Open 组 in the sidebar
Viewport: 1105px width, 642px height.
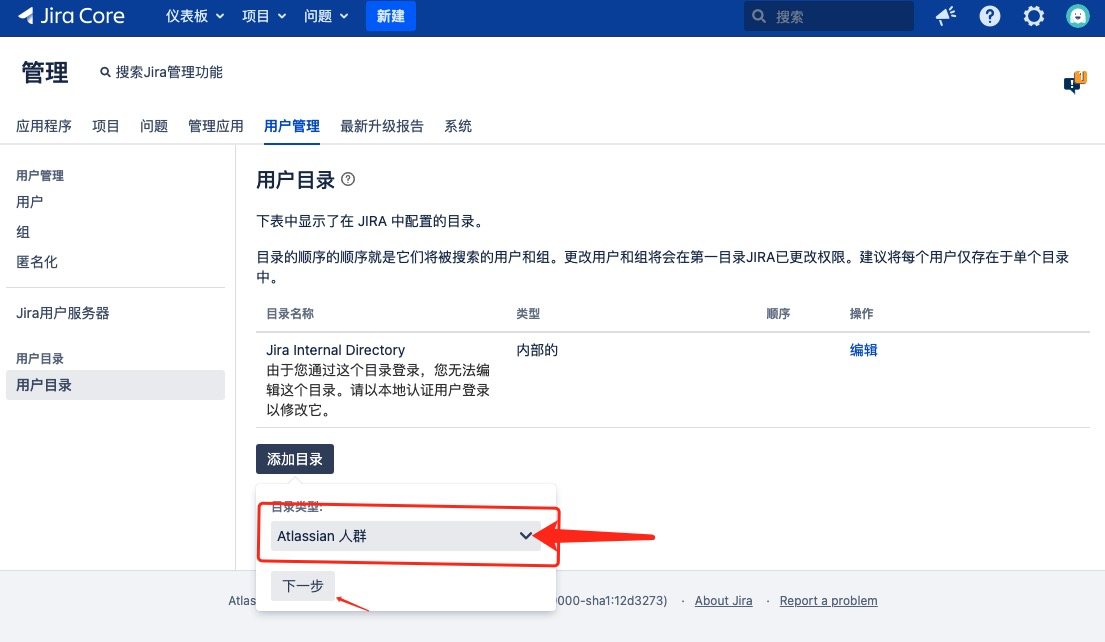pyautogui.click(x=23, y=232)
